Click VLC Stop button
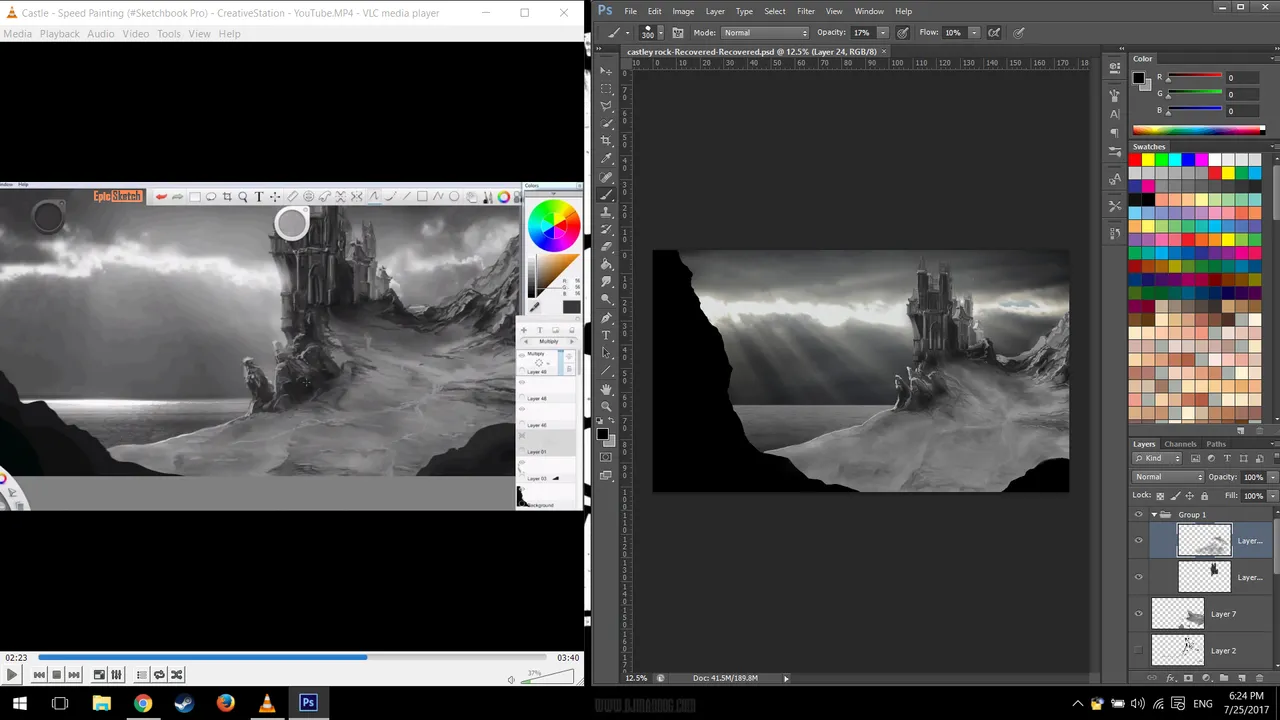 [x=56, y=675]
